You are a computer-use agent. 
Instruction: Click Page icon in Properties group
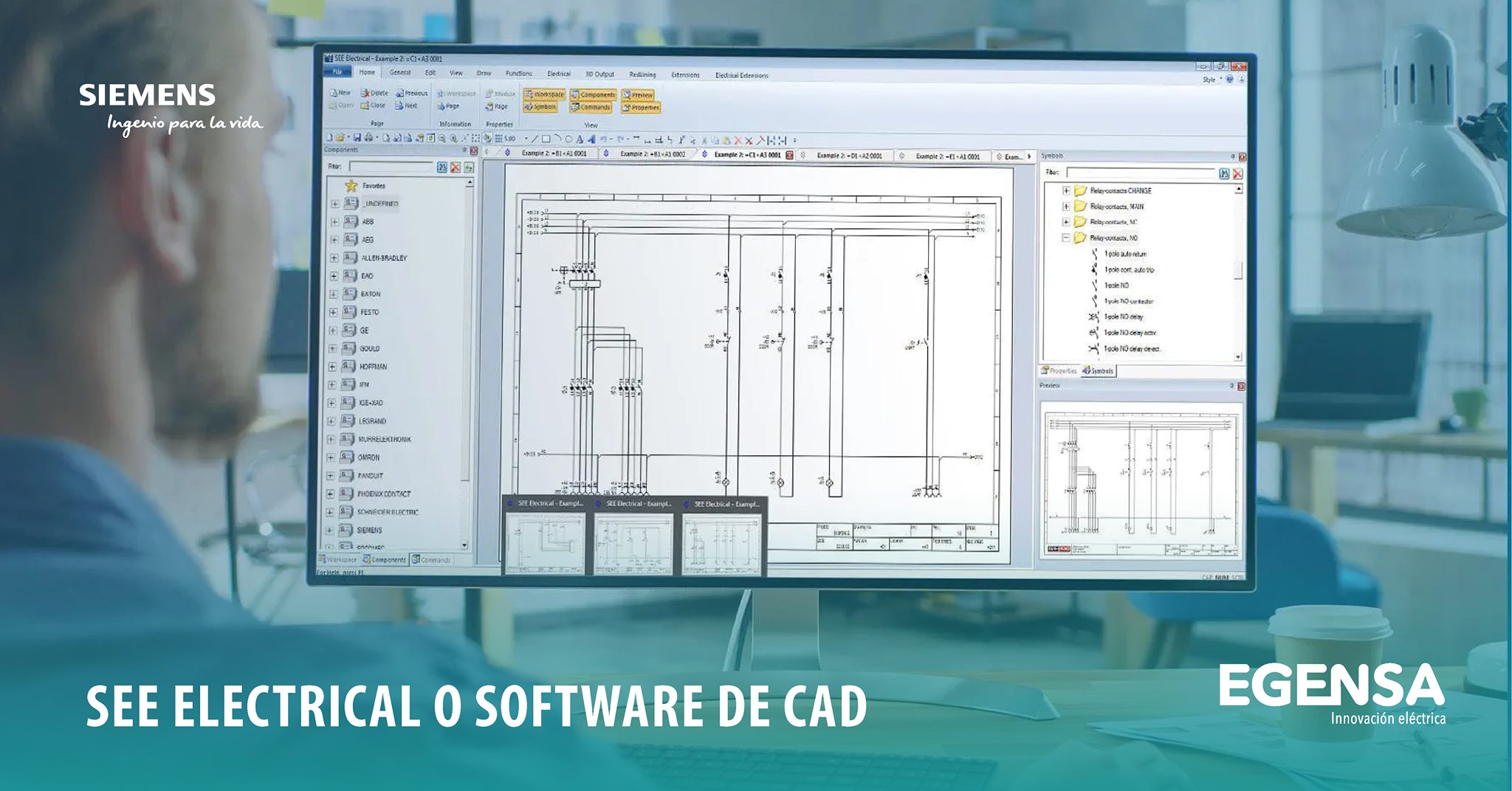pos(489,106)
